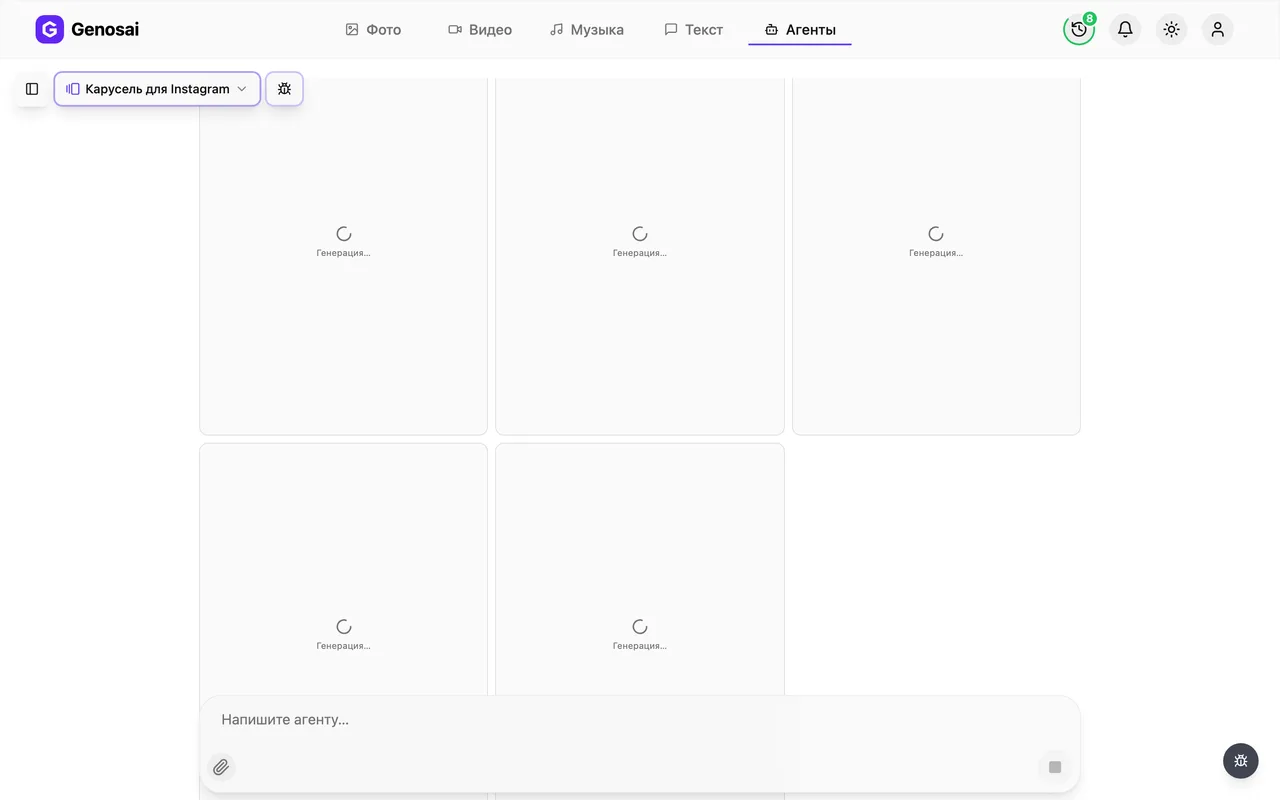1280x800 pixels.
Task: Open the user profile menu
Action: tap(1217, 29)
